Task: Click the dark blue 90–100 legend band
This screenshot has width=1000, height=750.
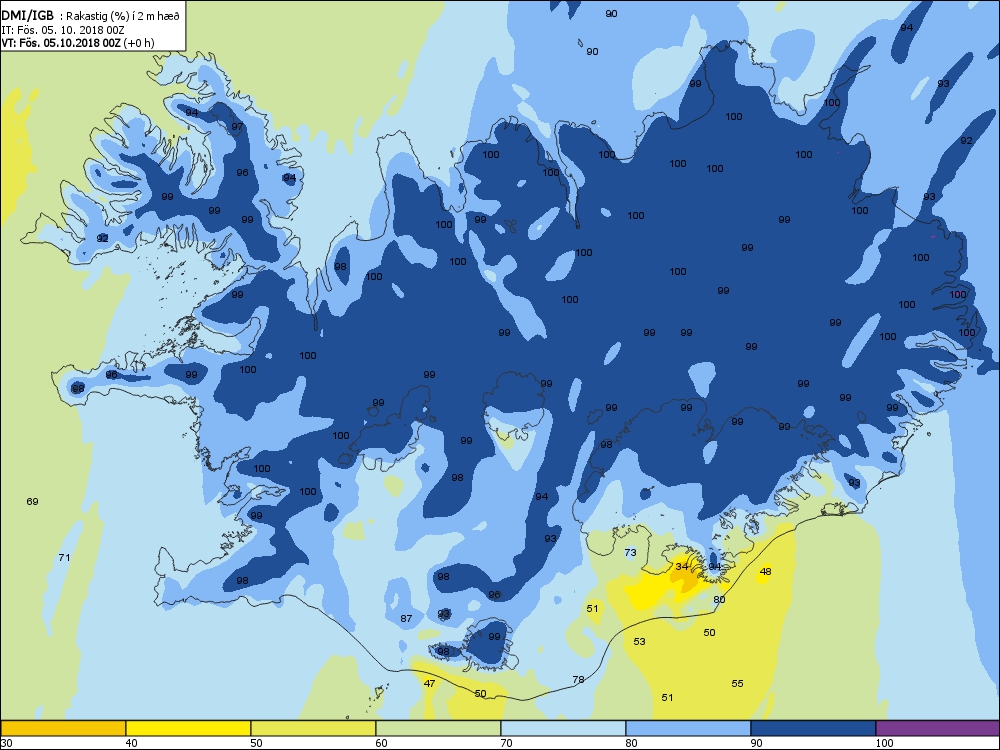Action: [x=813, y=728]
